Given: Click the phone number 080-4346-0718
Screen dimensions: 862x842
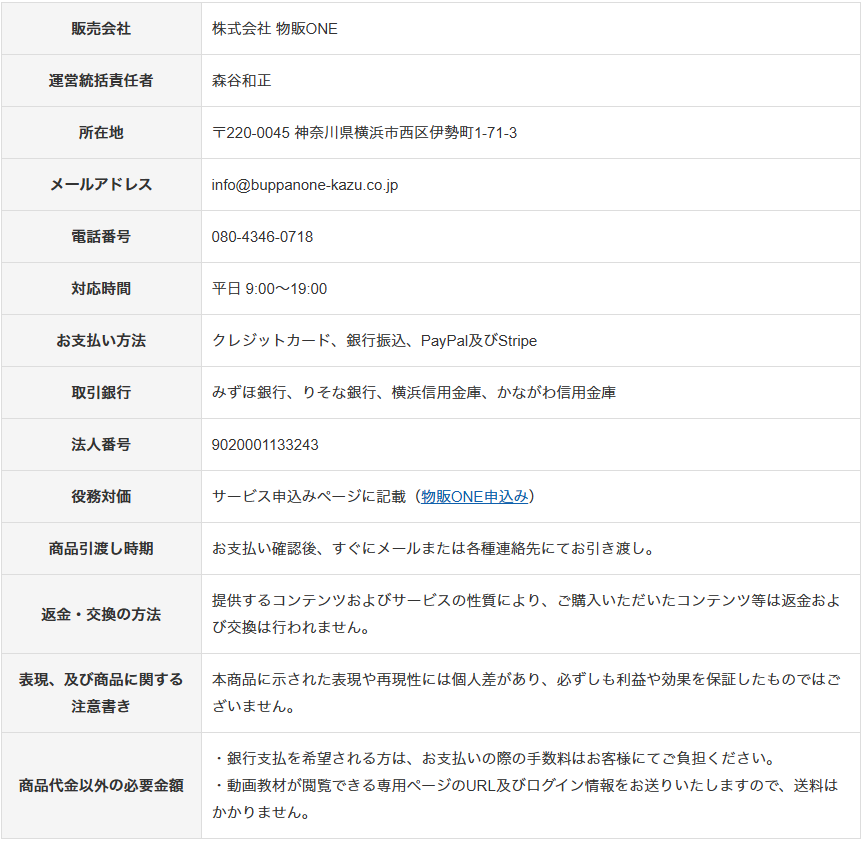Looking at the screenshot, I should pyautogui.click(x=262, y=237).
